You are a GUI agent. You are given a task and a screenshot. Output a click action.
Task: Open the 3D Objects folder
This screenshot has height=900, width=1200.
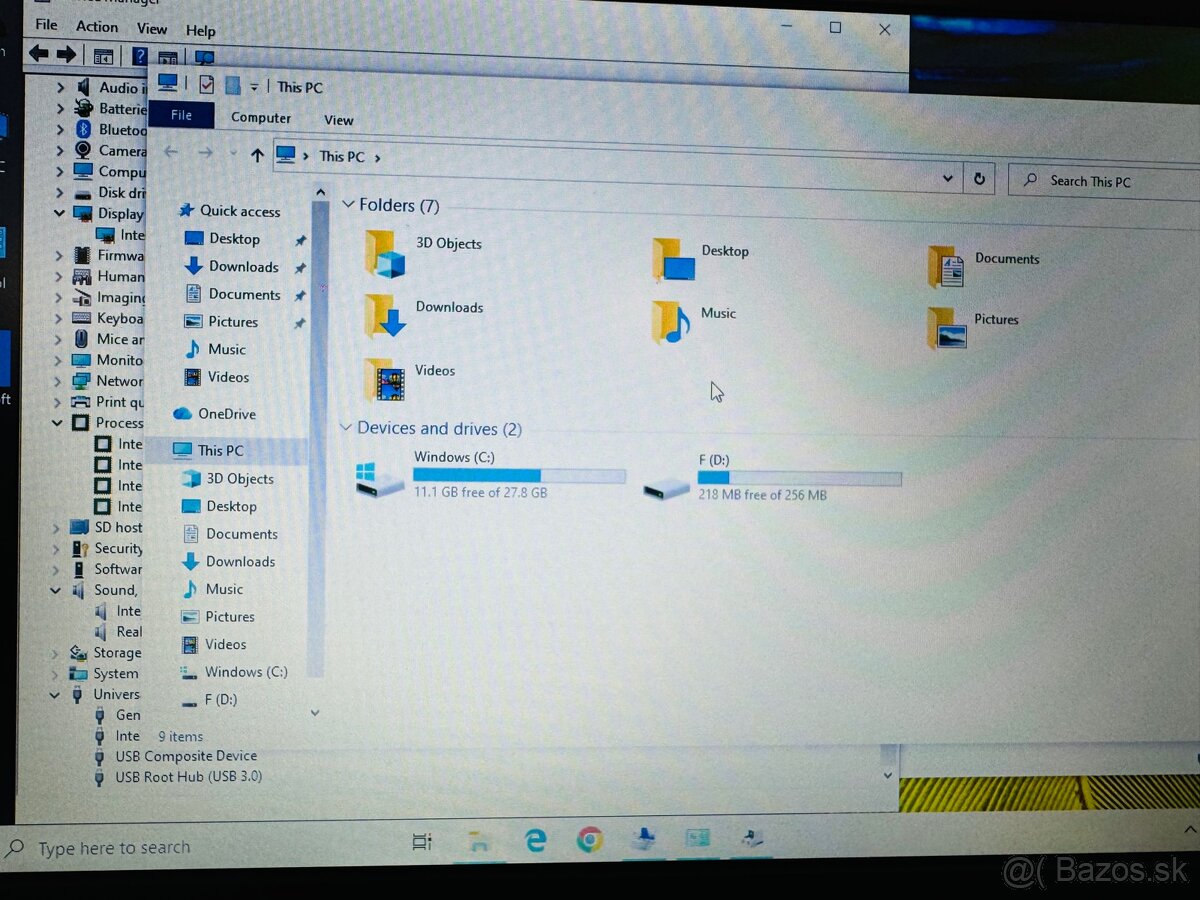pyautogui.click(x=448, y=243)
